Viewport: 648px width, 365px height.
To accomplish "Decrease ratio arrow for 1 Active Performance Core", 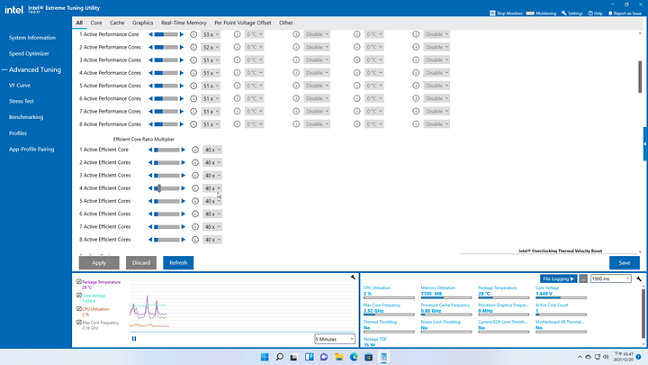I will (x=150, y=34).
